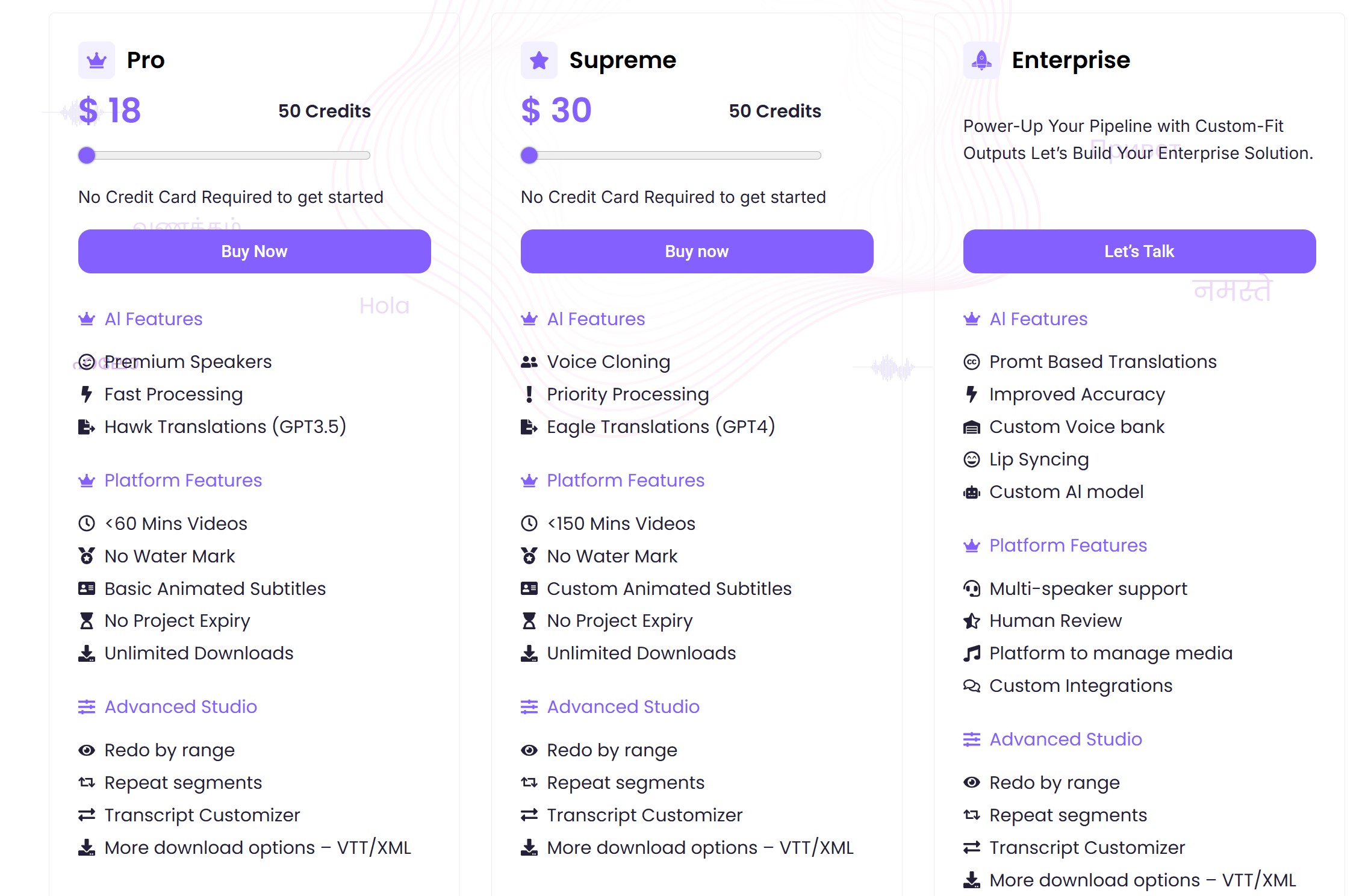Click the Pro plan Buy Now button
Image resolution: width=1371 pixels, height=896 pixels.
(255, 251)
